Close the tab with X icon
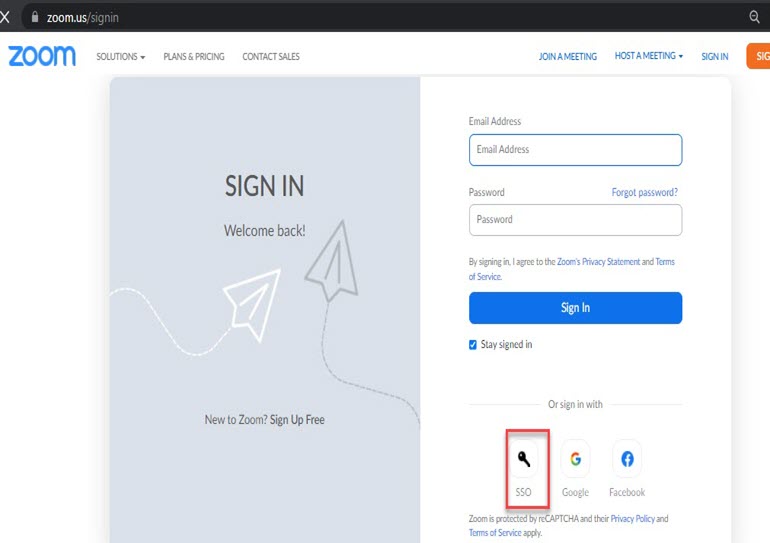 6,17
